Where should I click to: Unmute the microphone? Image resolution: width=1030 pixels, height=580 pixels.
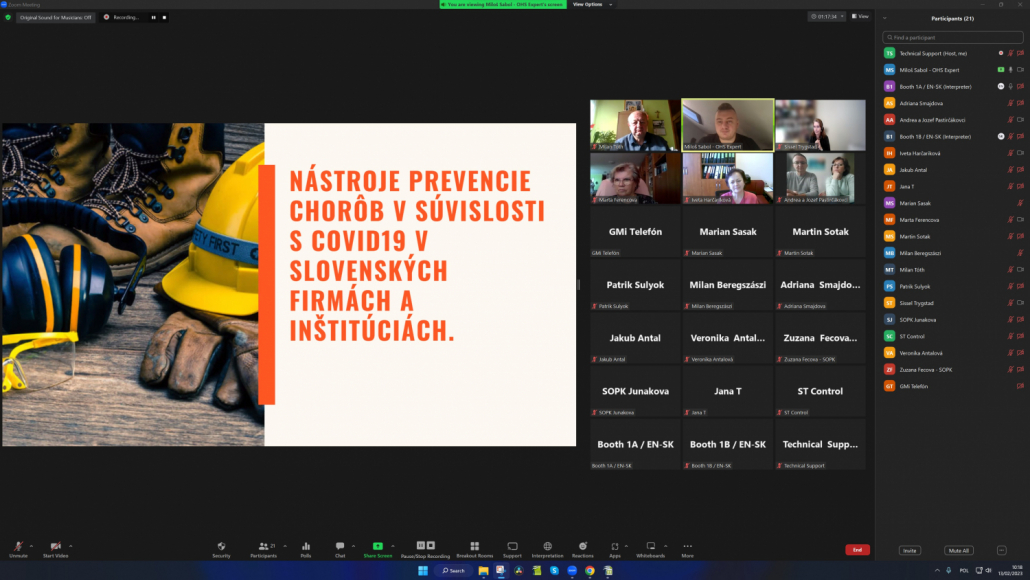(x=18, y=547)
